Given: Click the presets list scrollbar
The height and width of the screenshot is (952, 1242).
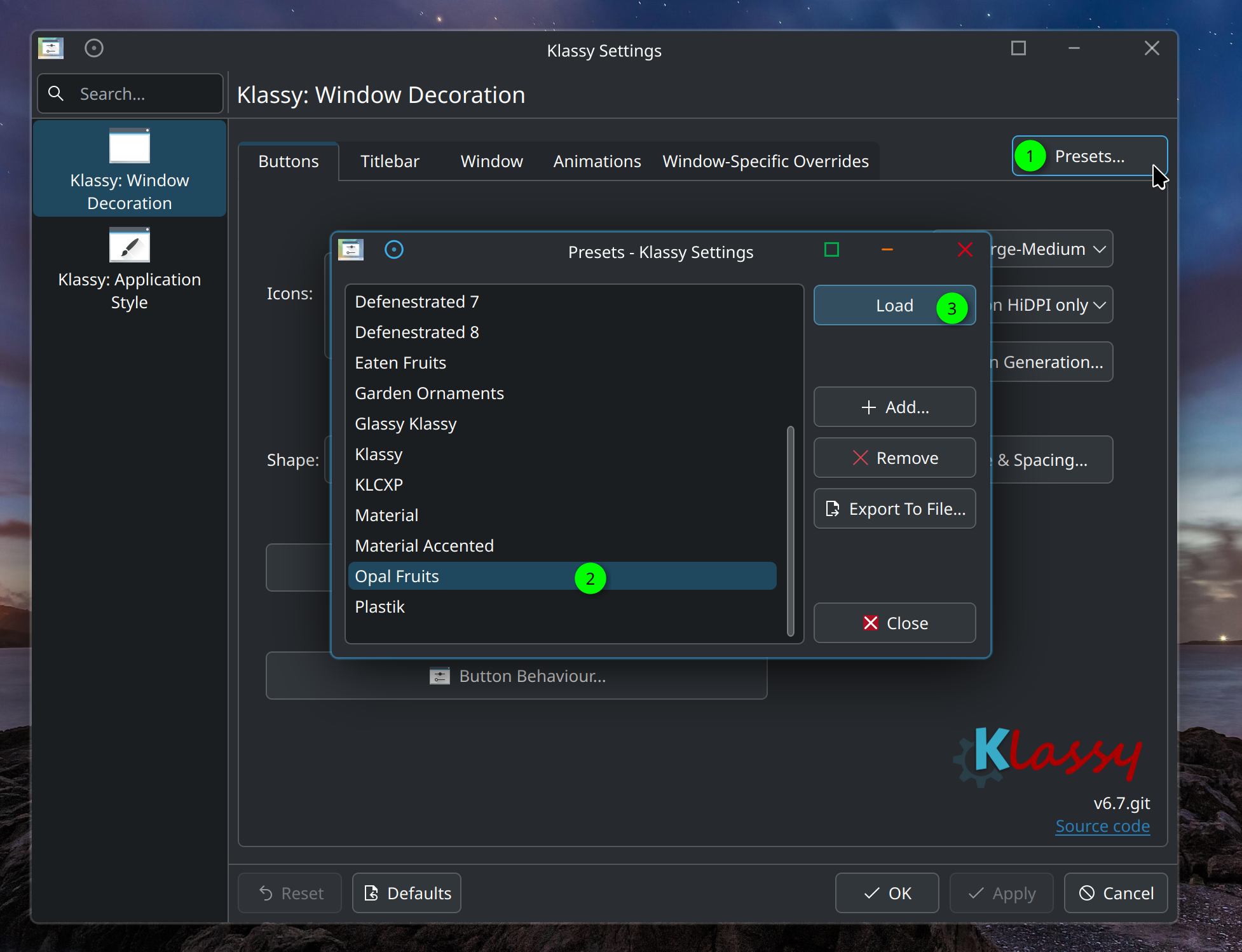Looking at the screenshot, I should [791, 531].
